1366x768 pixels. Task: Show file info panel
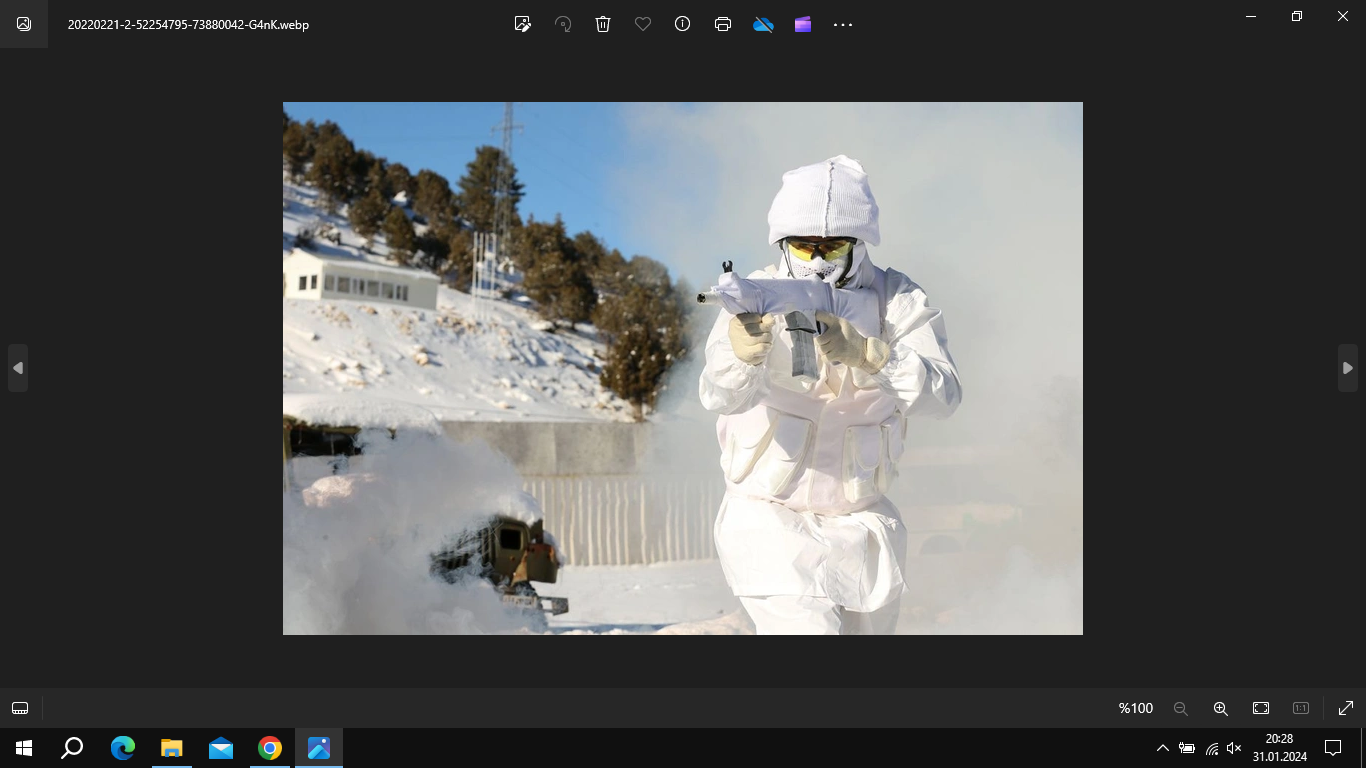pyautogui.click(x=683, y=24)
